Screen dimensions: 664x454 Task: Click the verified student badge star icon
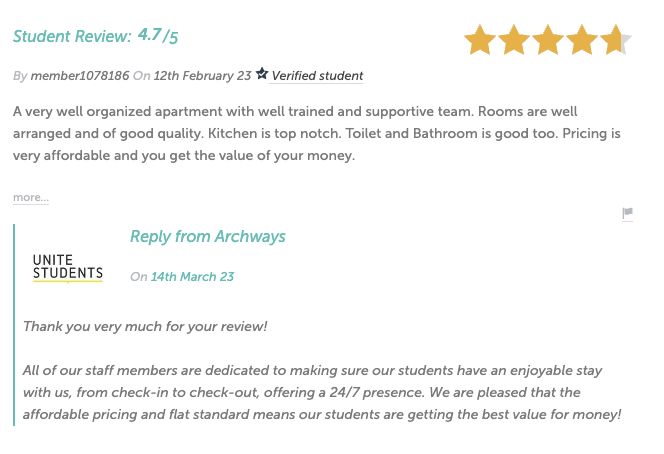point(262,74)
